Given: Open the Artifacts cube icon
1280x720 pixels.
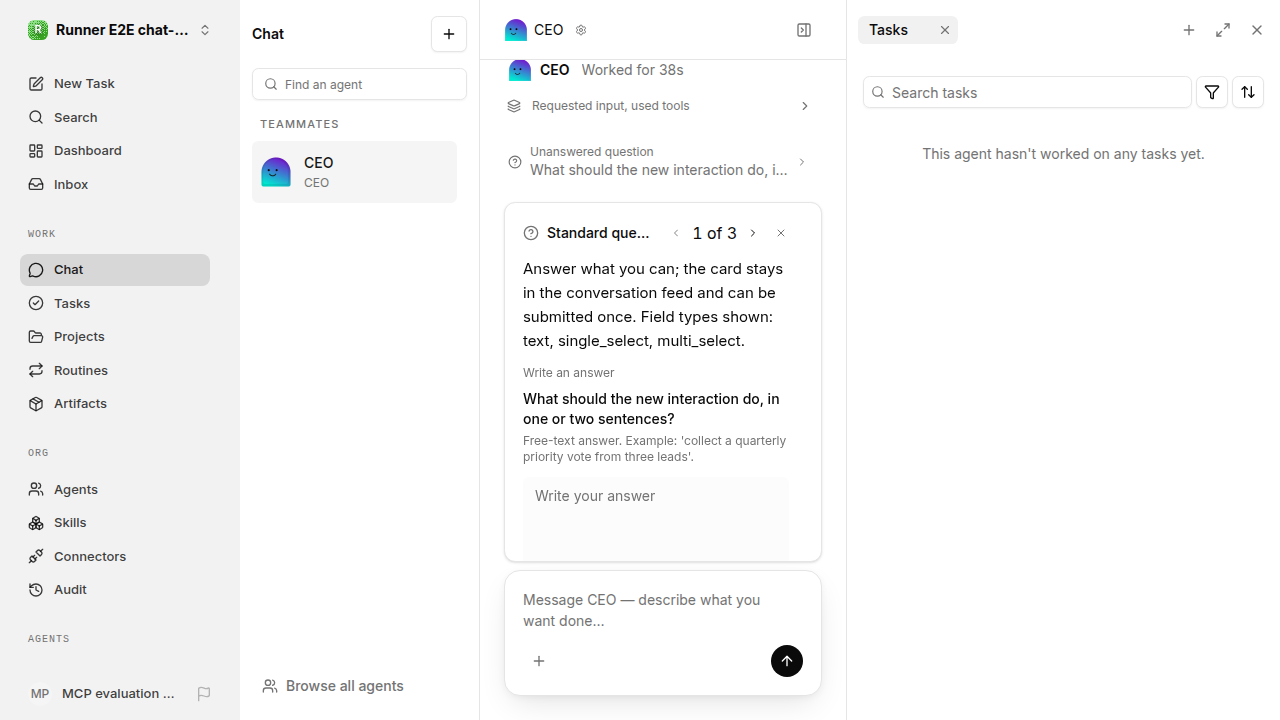Looking at the screenshot, I should 36,403.
